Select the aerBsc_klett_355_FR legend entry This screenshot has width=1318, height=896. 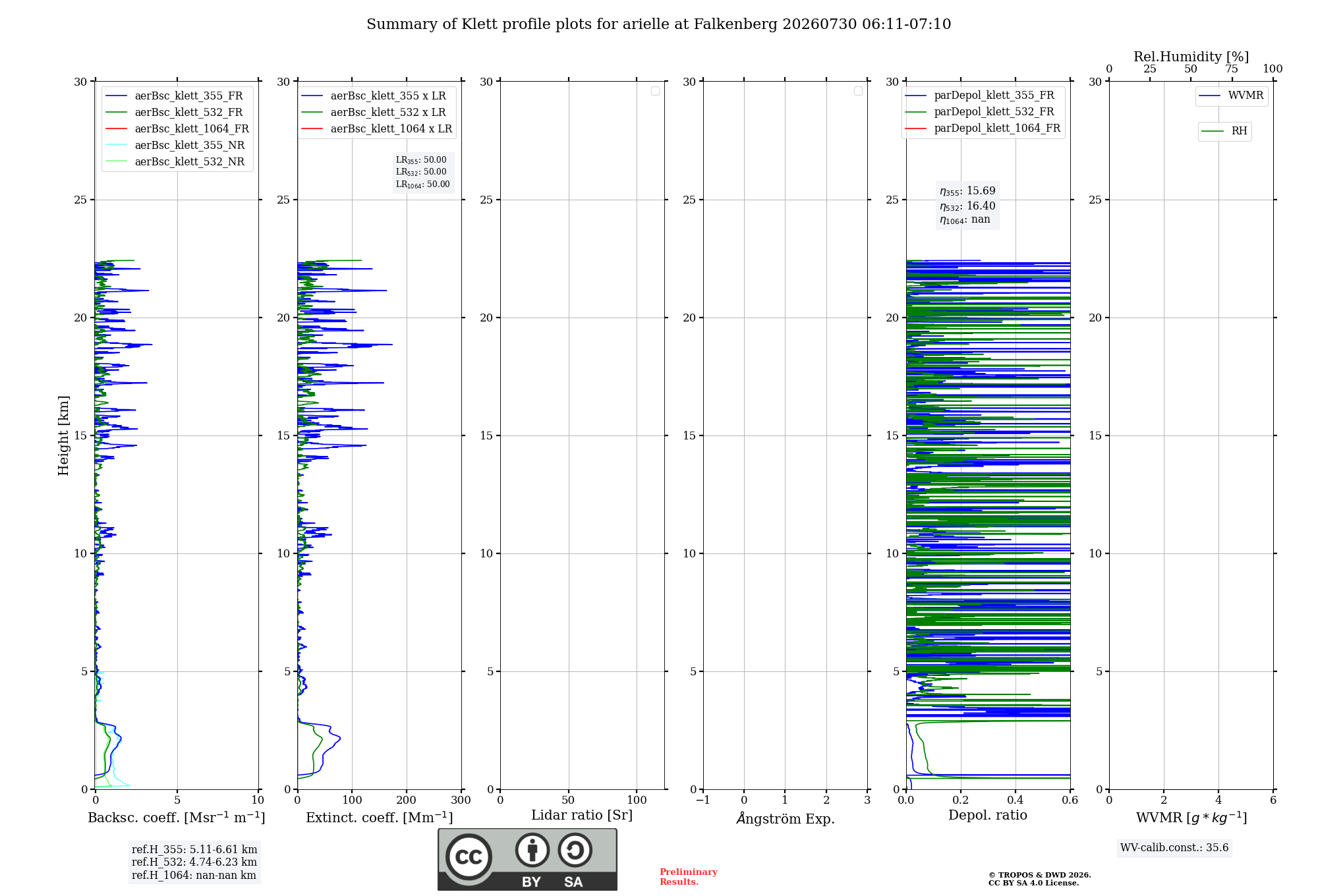(175, 96)
